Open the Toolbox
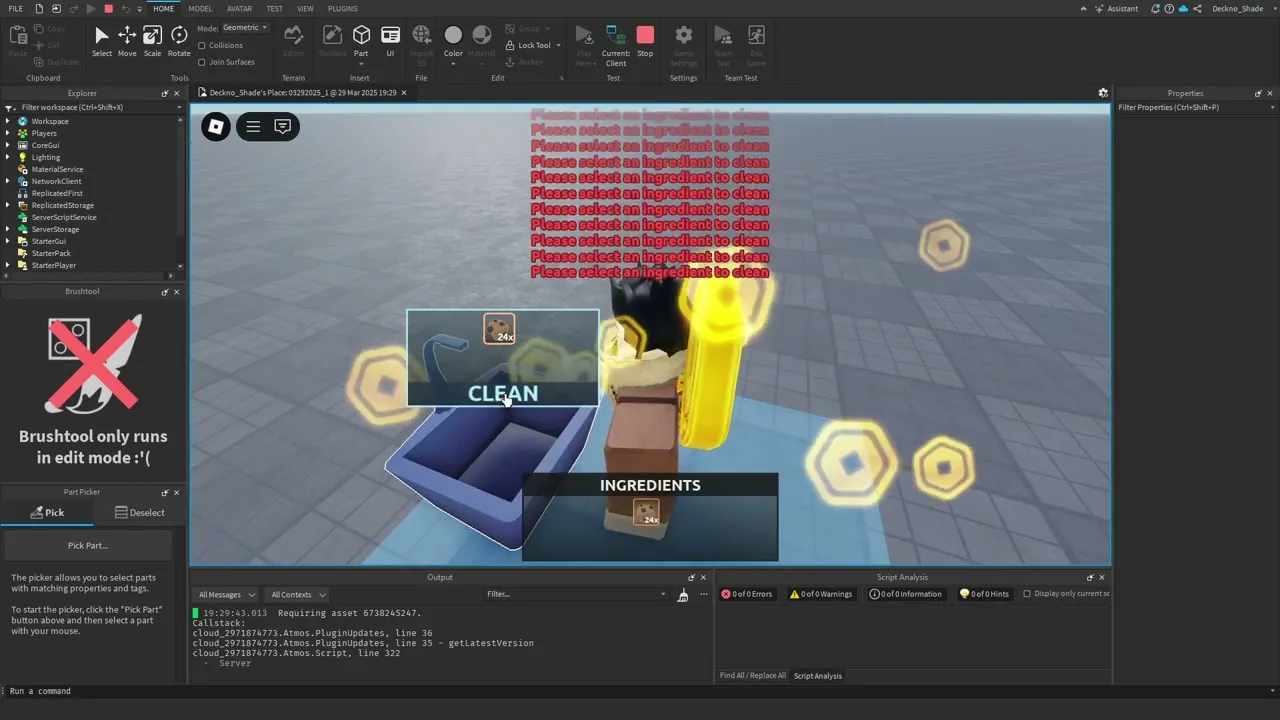 332,41
